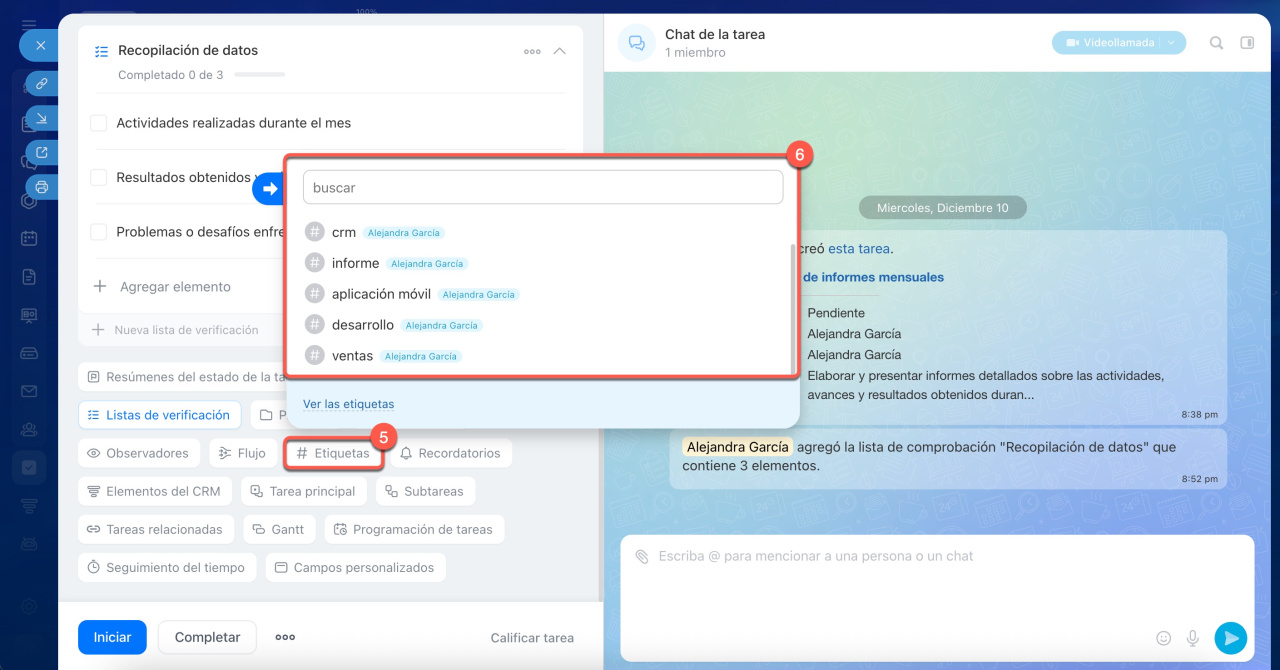
Task: Click the microphone icon in message box
Action: (1193, 638)
